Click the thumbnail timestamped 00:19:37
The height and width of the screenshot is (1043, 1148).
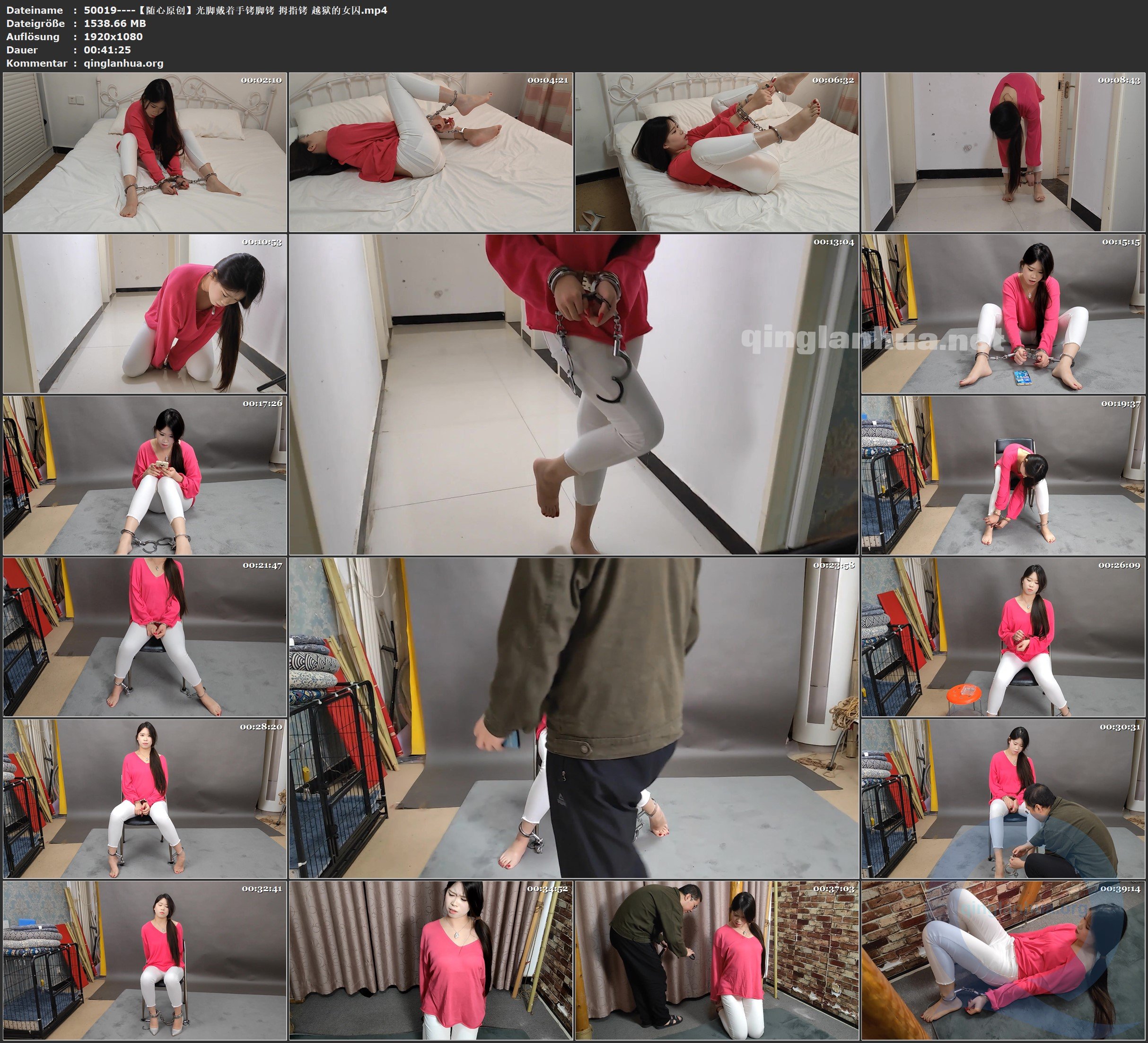click(1003, 475)
